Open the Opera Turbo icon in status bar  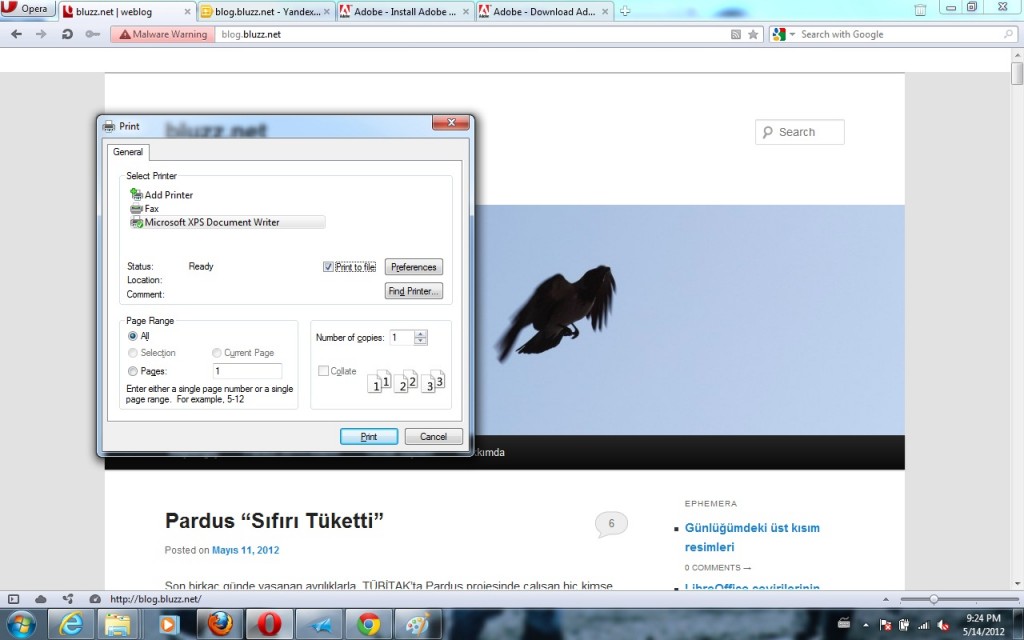point(95,599)
